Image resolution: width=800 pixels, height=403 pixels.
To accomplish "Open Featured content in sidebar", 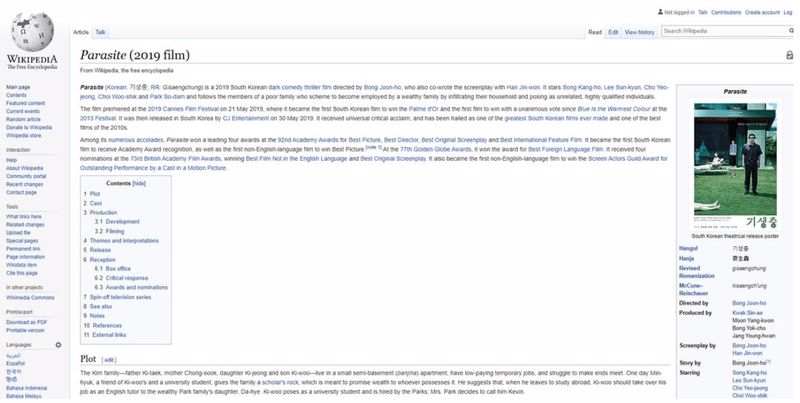I will pos(26,103).
